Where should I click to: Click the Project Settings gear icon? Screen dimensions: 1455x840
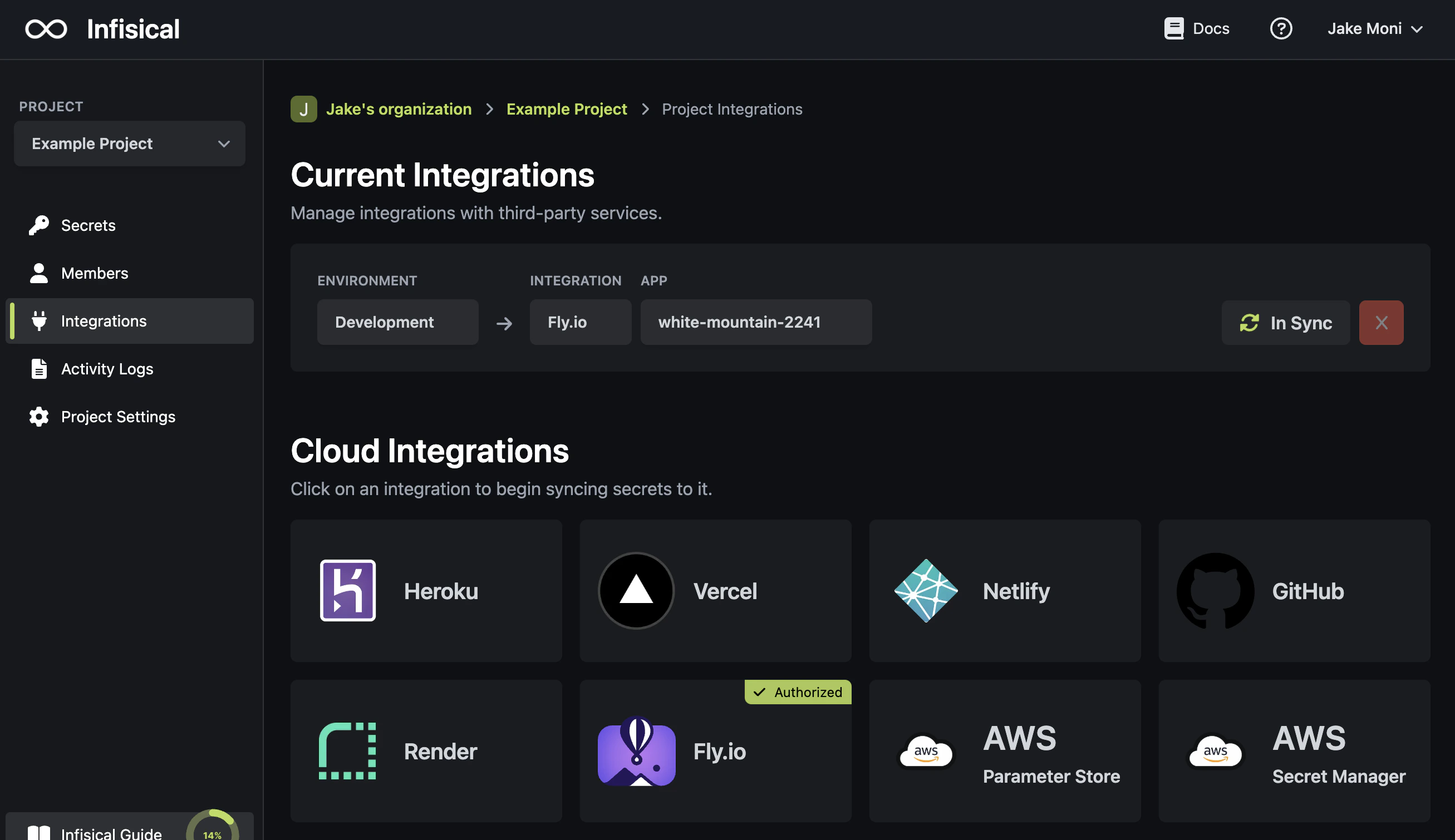coord(38,417)
